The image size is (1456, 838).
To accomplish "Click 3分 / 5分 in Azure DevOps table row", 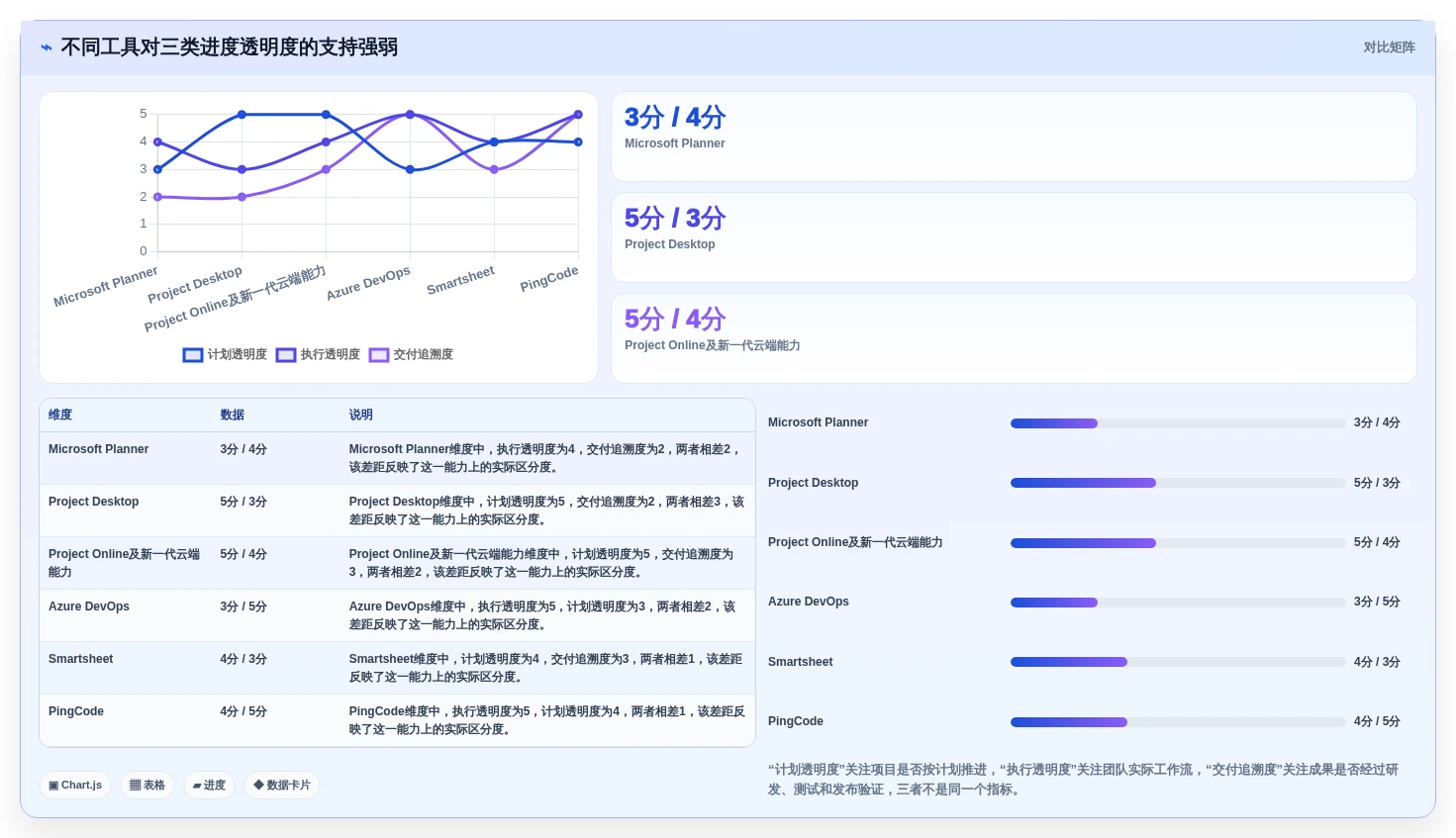I will 243,606.
